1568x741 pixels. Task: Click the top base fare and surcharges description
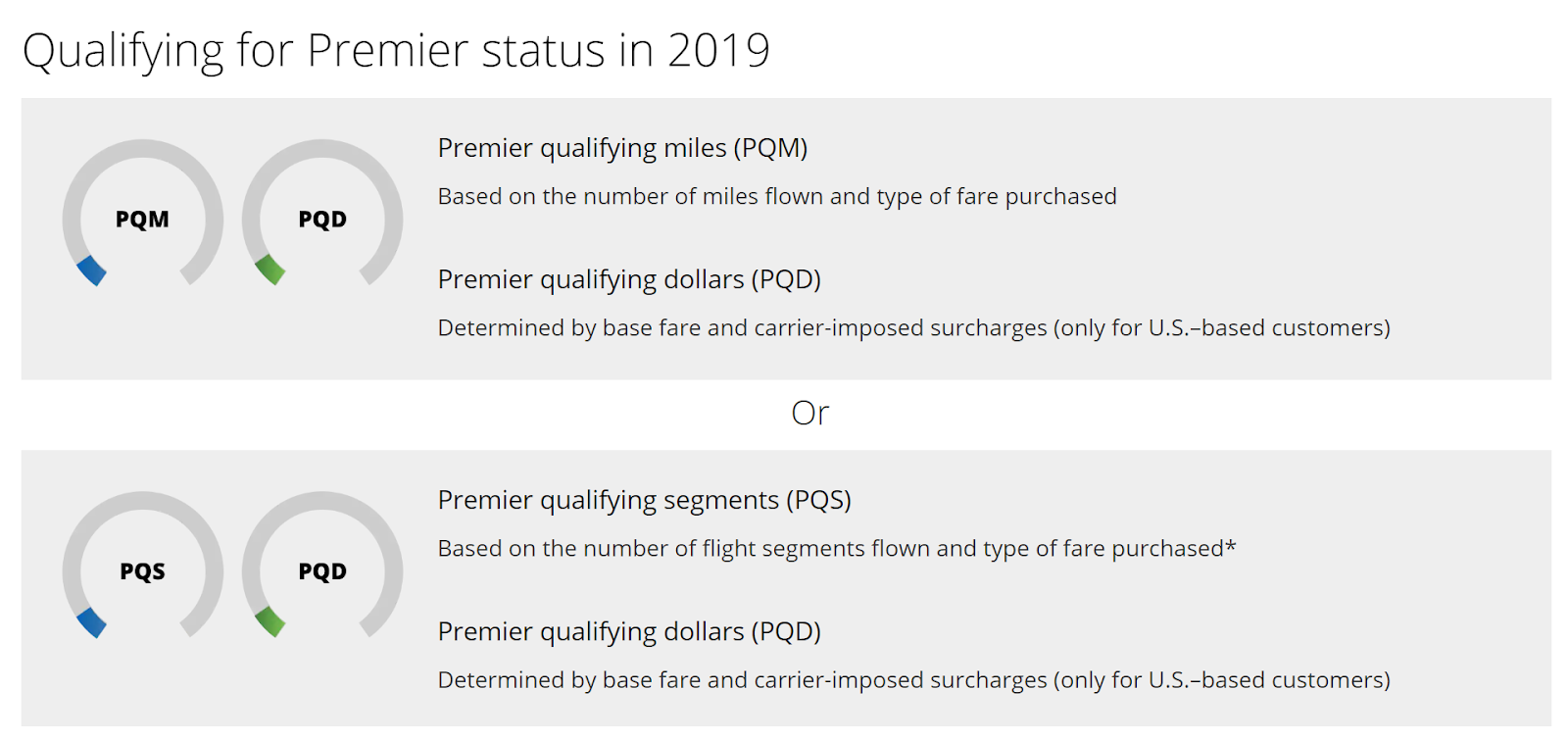click(x=914, y=327)
